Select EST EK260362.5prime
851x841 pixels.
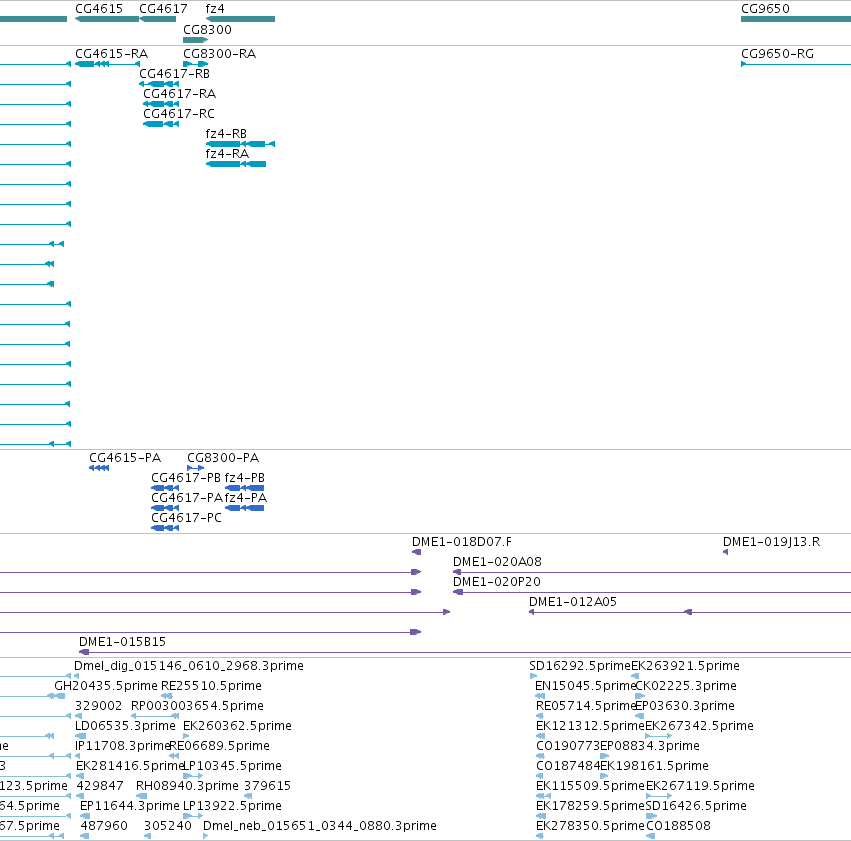tap(237, 726)
